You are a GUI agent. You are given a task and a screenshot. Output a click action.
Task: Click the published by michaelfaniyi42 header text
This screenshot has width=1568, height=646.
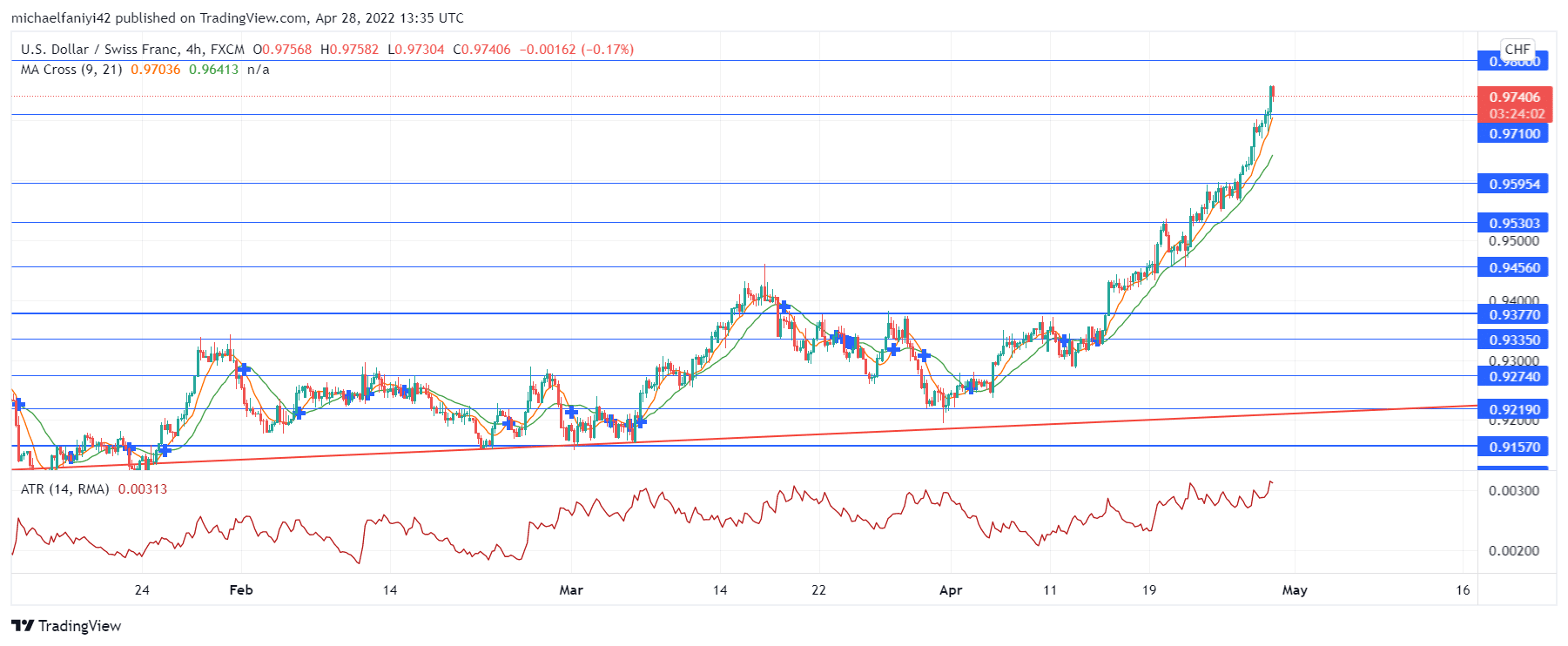coord(238,18)
